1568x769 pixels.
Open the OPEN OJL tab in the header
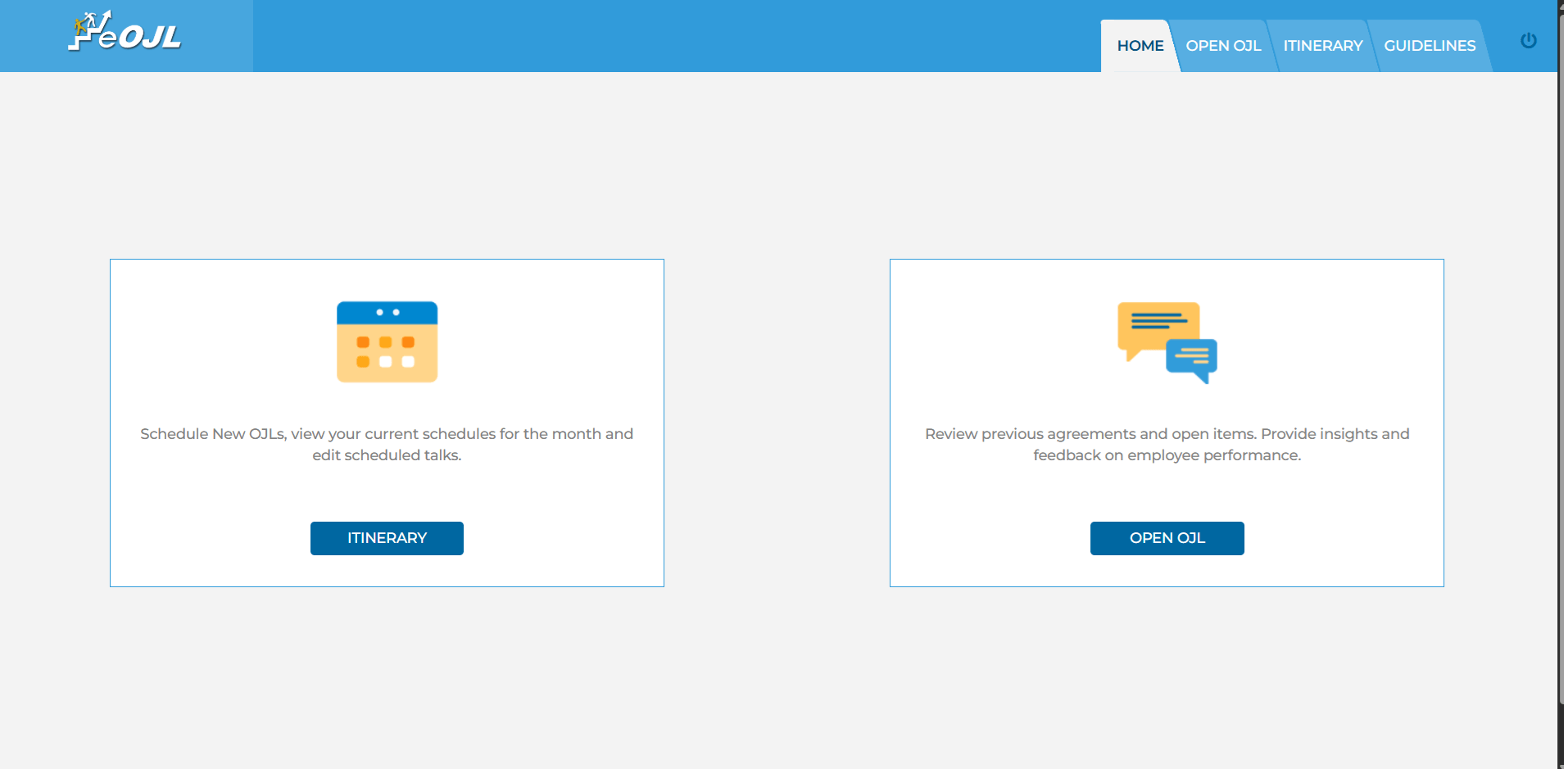(1223, 46)
